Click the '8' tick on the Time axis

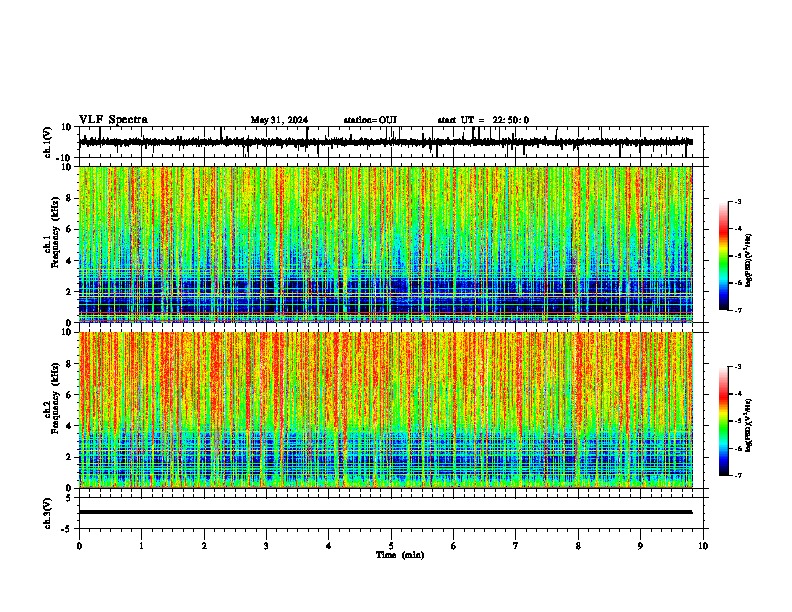point(578,546)
